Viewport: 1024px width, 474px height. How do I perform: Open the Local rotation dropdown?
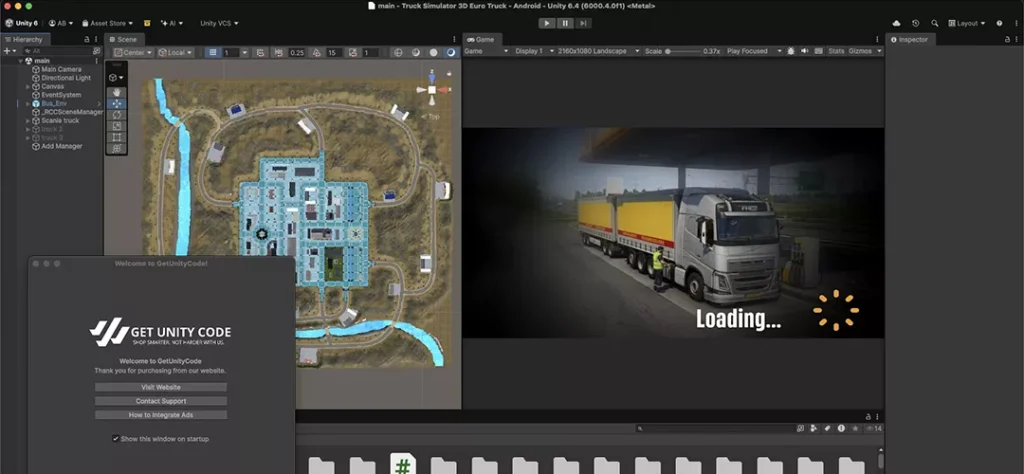tap(175, 52)
